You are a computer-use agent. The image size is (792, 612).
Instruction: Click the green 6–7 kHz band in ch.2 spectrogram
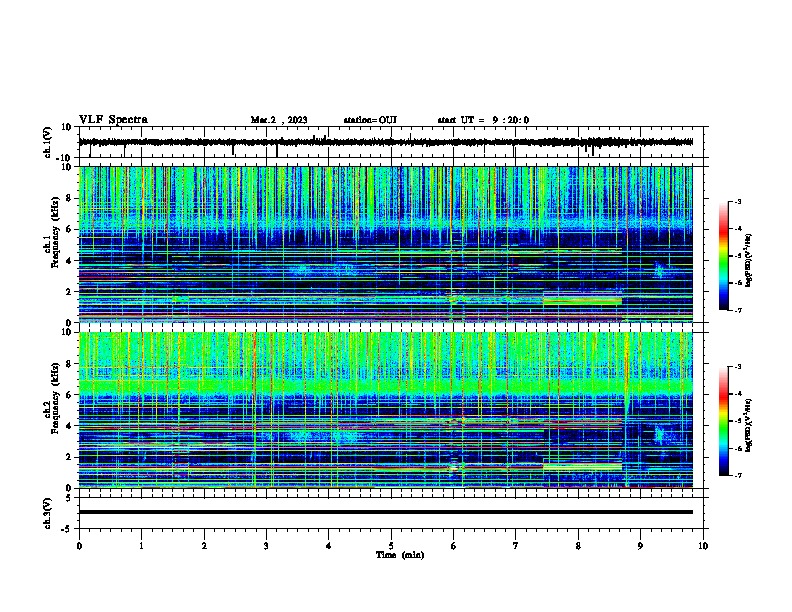pos(386,387)
